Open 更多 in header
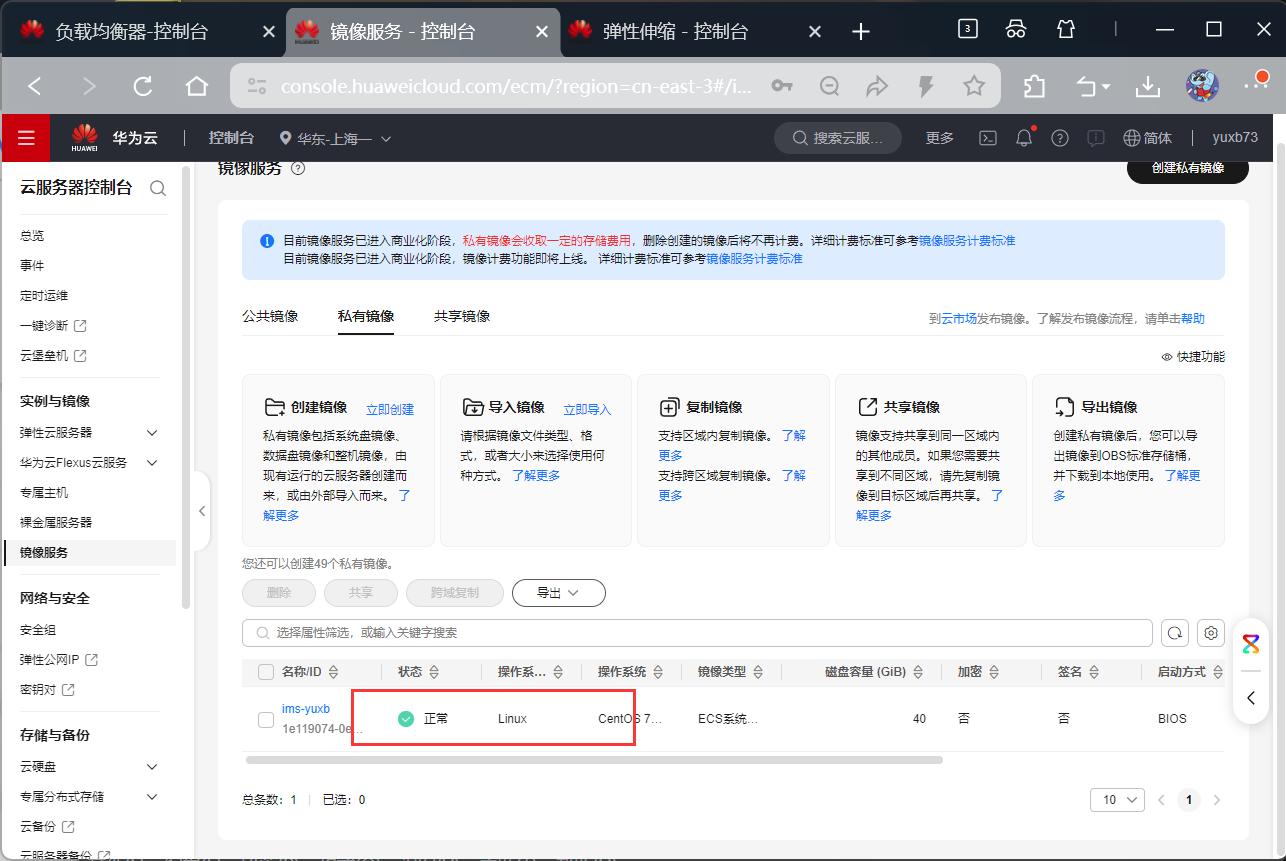 point(940,138)
